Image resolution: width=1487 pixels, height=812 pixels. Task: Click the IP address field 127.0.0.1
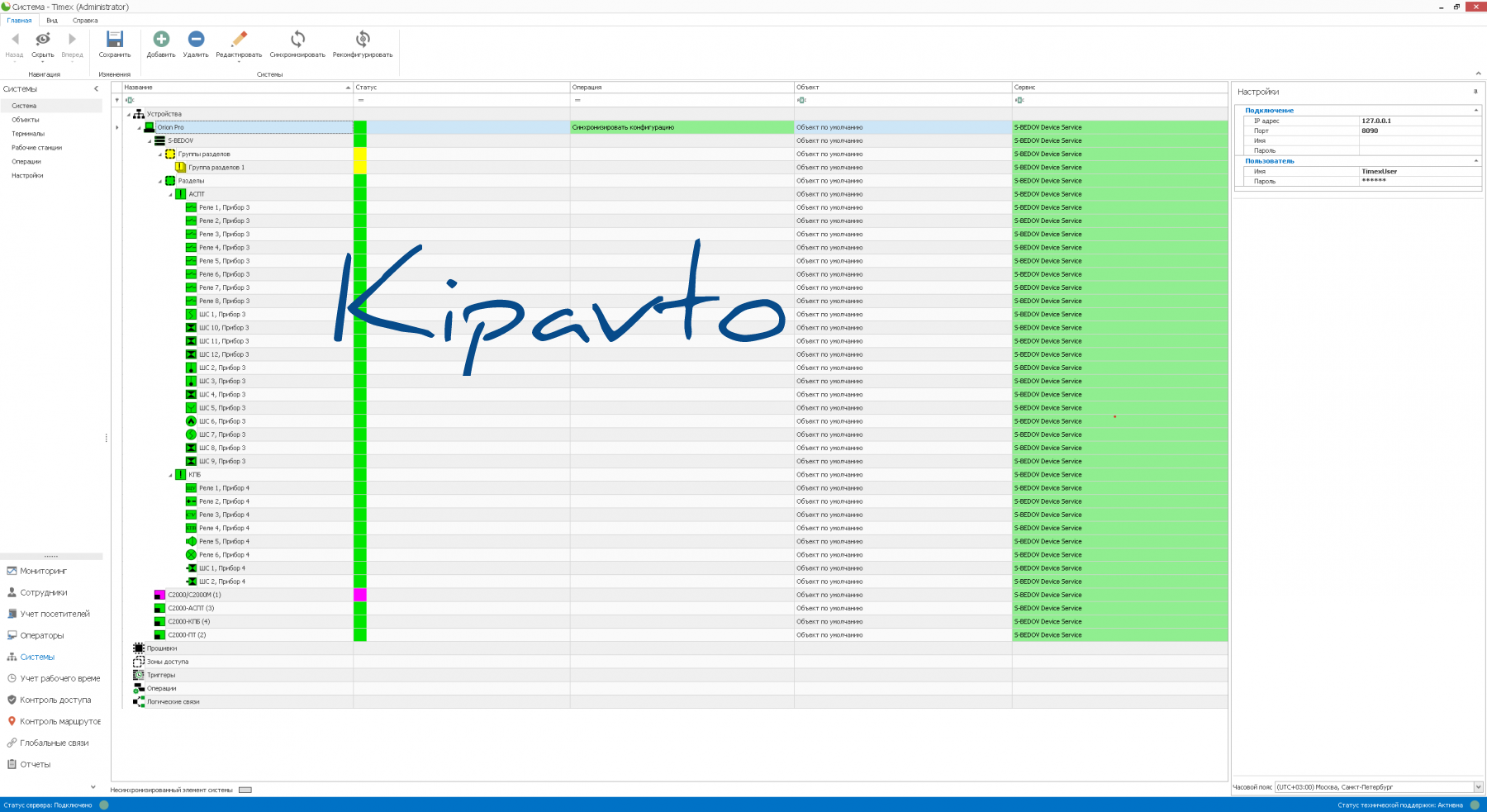coord(1418,121)
